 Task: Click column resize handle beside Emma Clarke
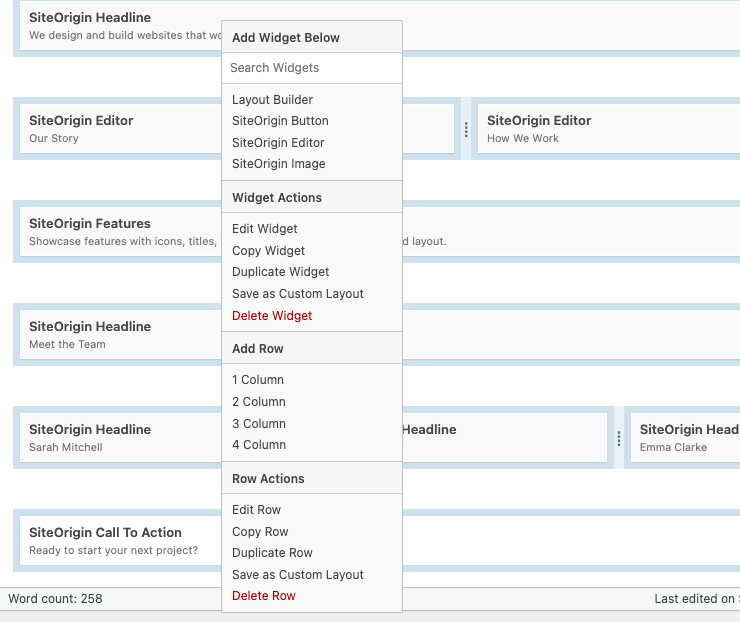[619, 438]
